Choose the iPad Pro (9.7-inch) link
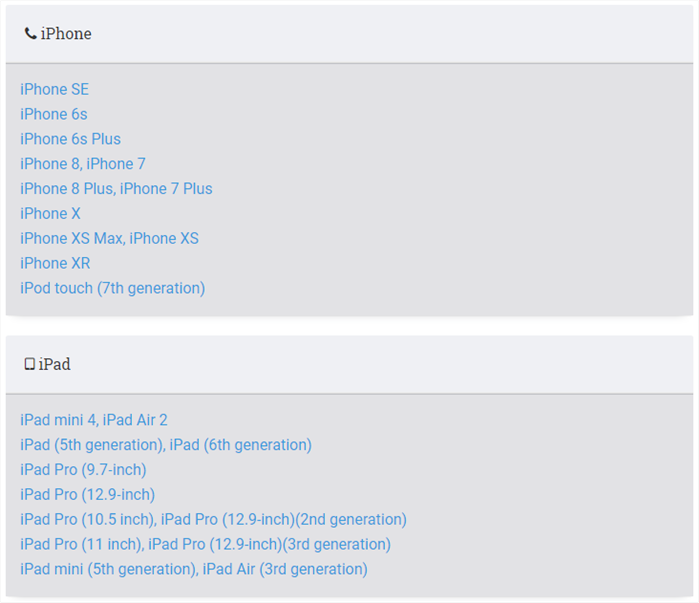 point(83,470)
